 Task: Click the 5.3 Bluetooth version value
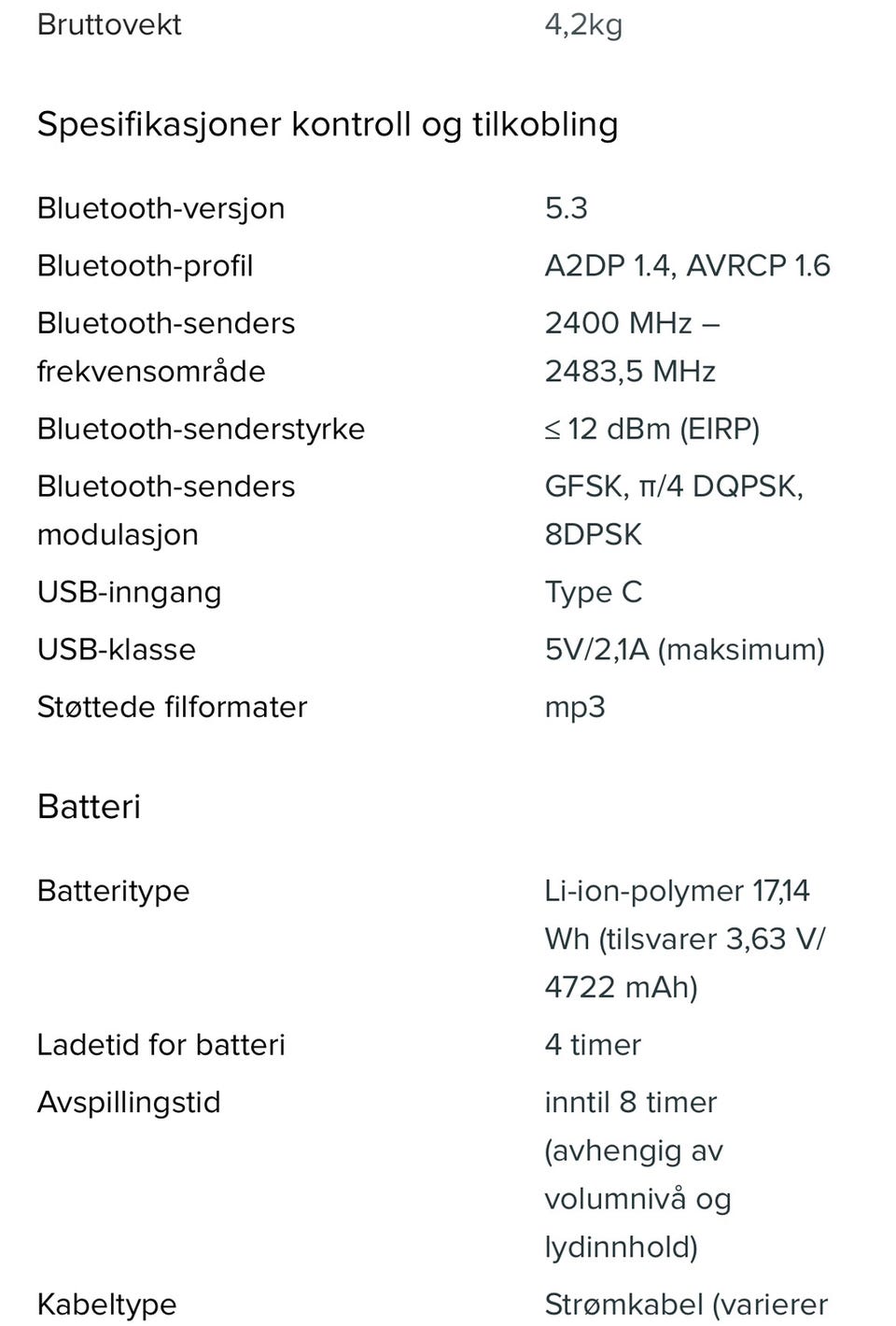pos(567,208)
